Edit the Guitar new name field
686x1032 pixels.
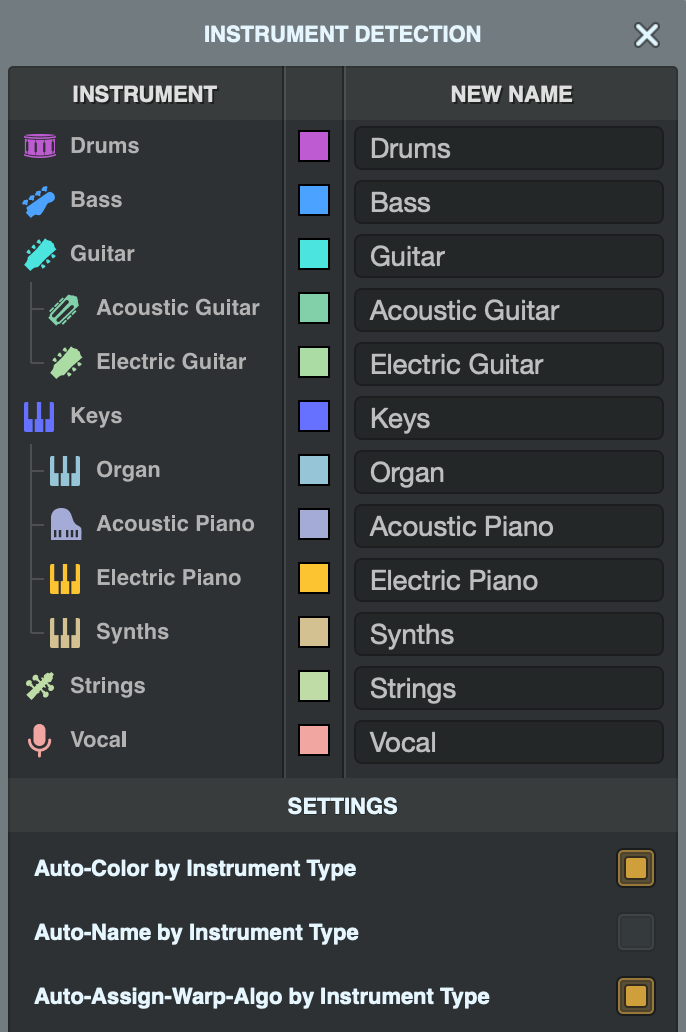[x=508, y=256]
